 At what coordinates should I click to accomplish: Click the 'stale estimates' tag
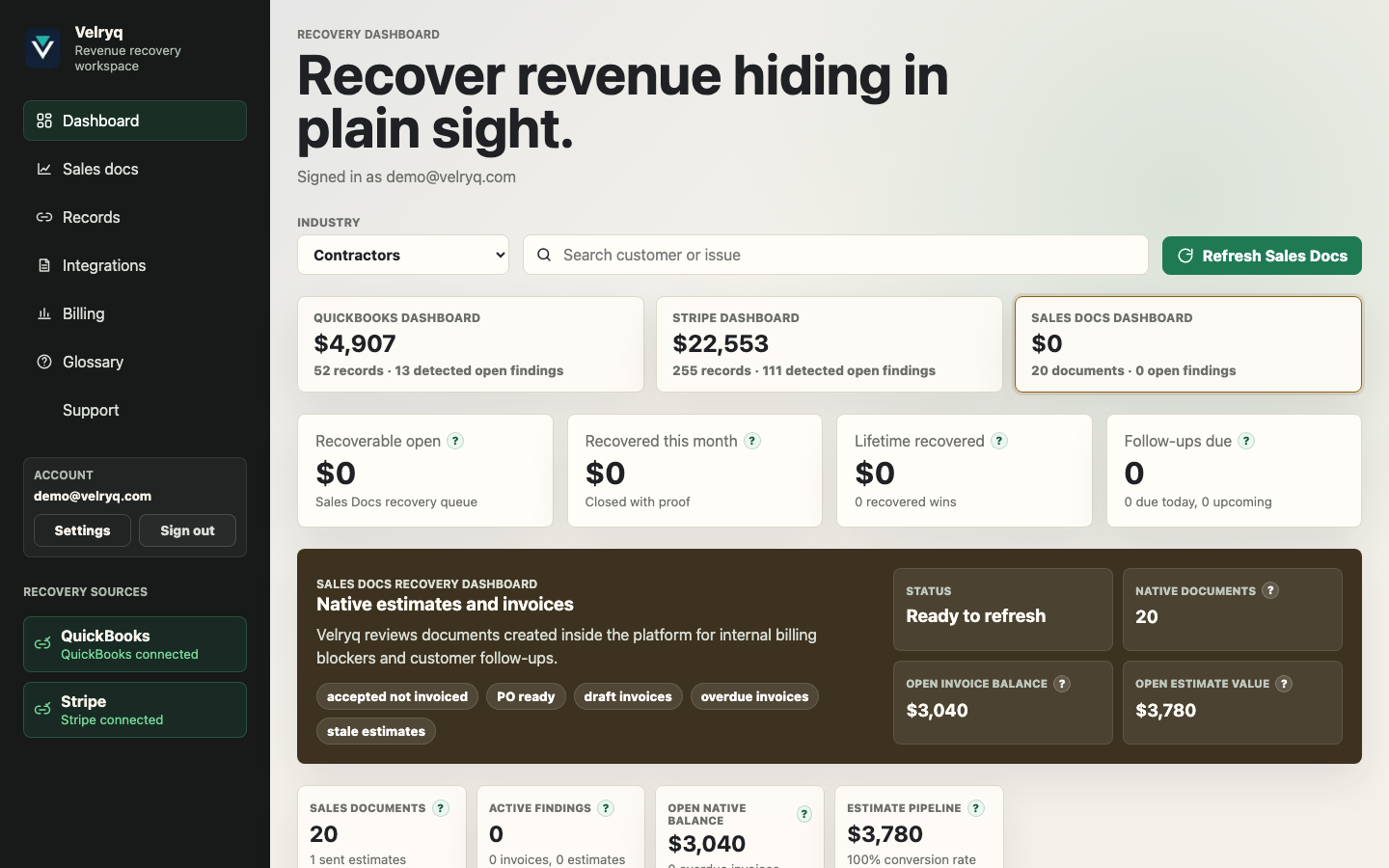[x=376, y=731]
